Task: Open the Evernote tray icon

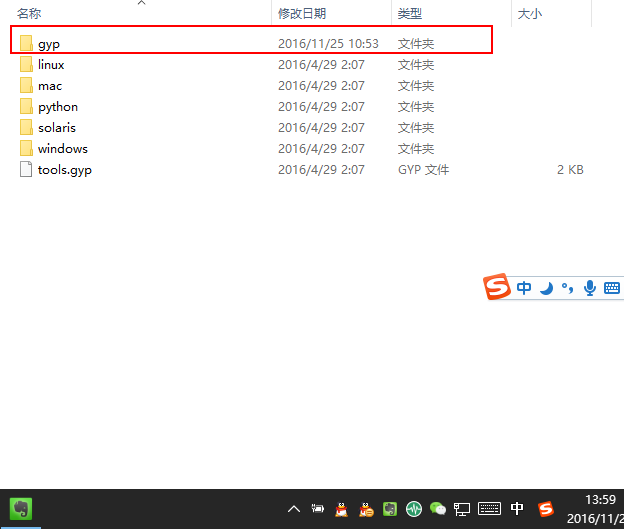Action: pyautogui.click(x=390, y=509)
